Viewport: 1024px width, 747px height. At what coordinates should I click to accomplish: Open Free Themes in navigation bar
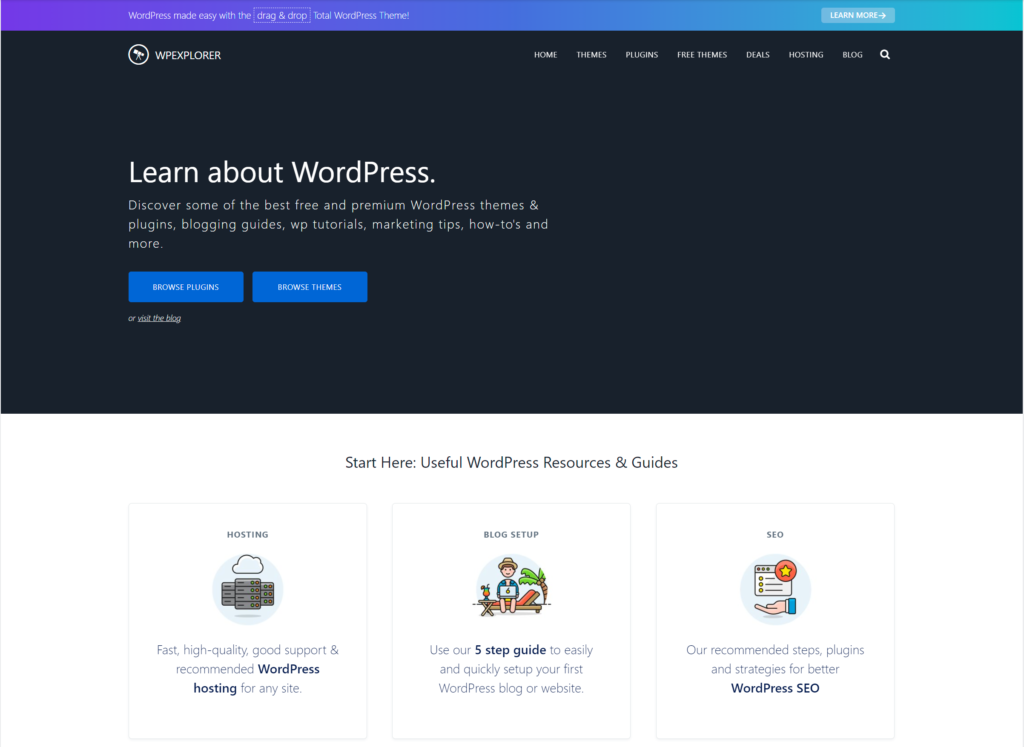pos(702,55)
